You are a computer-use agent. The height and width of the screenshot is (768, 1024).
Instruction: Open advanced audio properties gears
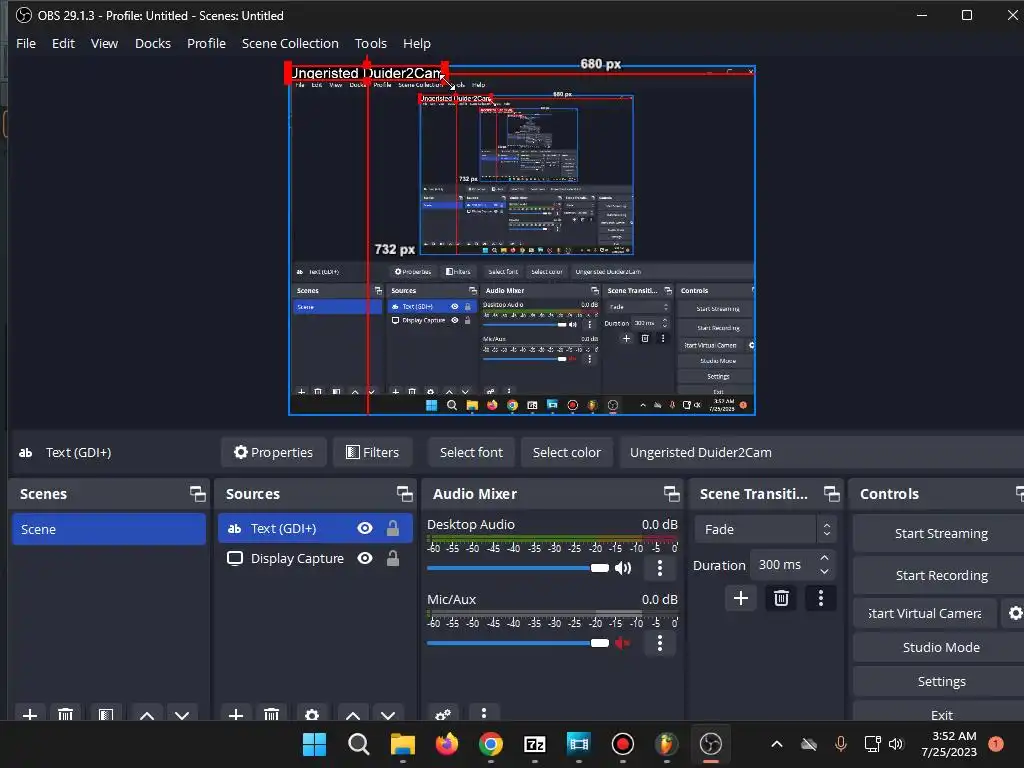pos(443,714)
